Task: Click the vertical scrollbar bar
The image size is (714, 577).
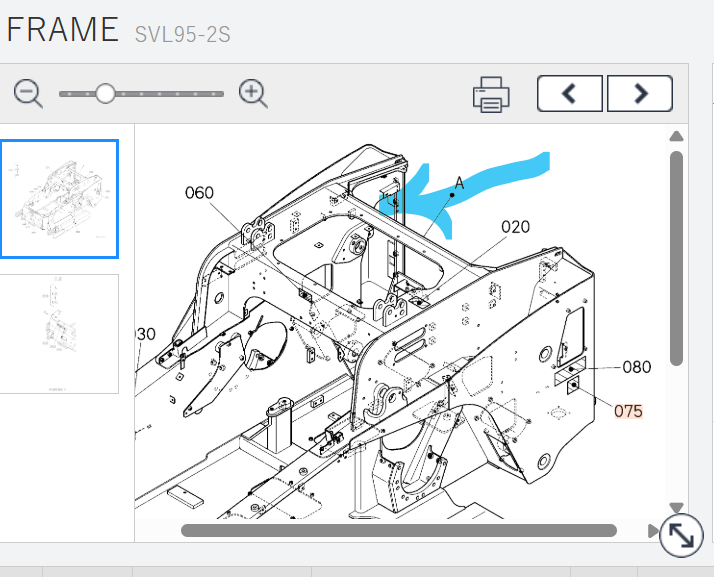Action: pyautogui.click(x=676, y=258)
